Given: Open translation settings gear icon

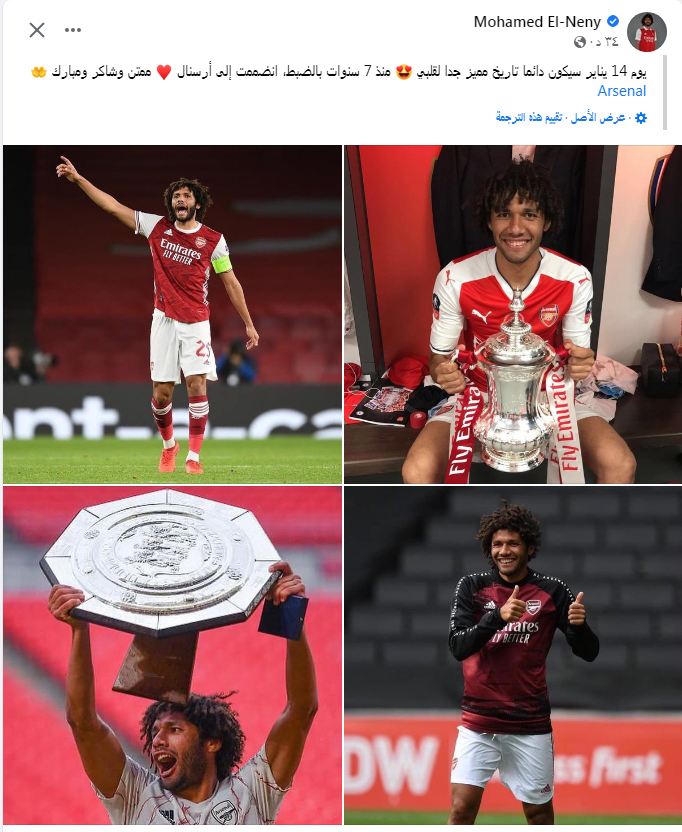Looking at the screenshot, I should (x=641, y=118).
